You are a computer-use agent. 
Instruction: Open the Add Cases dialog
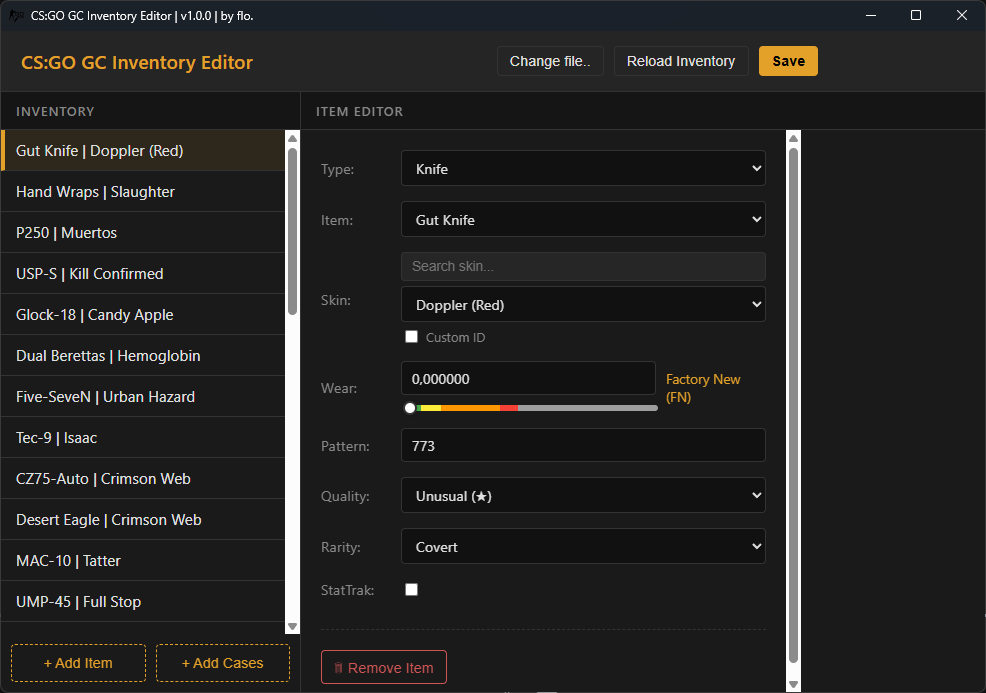coord(222,662)
